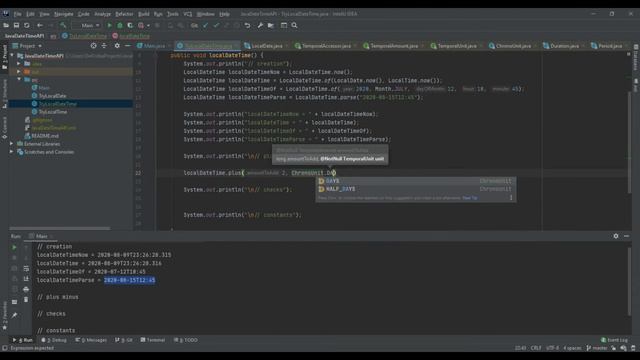The height and width of the screenshot is (360, 640).
Task: Open the File menu
Action: pyautogui.click(x=18, y=14)
